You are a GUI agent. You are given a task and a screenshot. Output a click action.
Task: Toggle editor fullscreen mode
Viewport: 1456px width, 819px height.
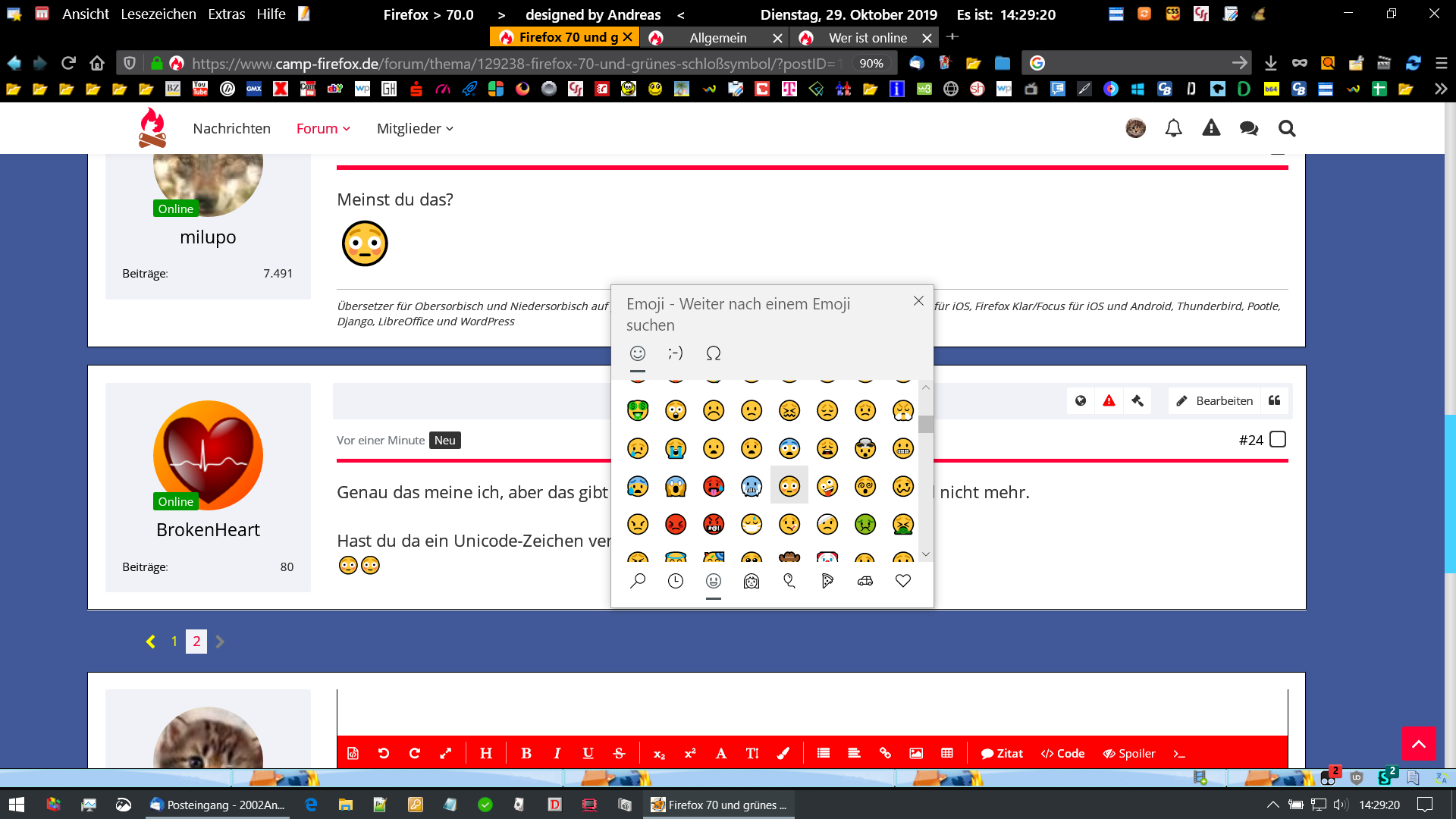pos(446,753)
